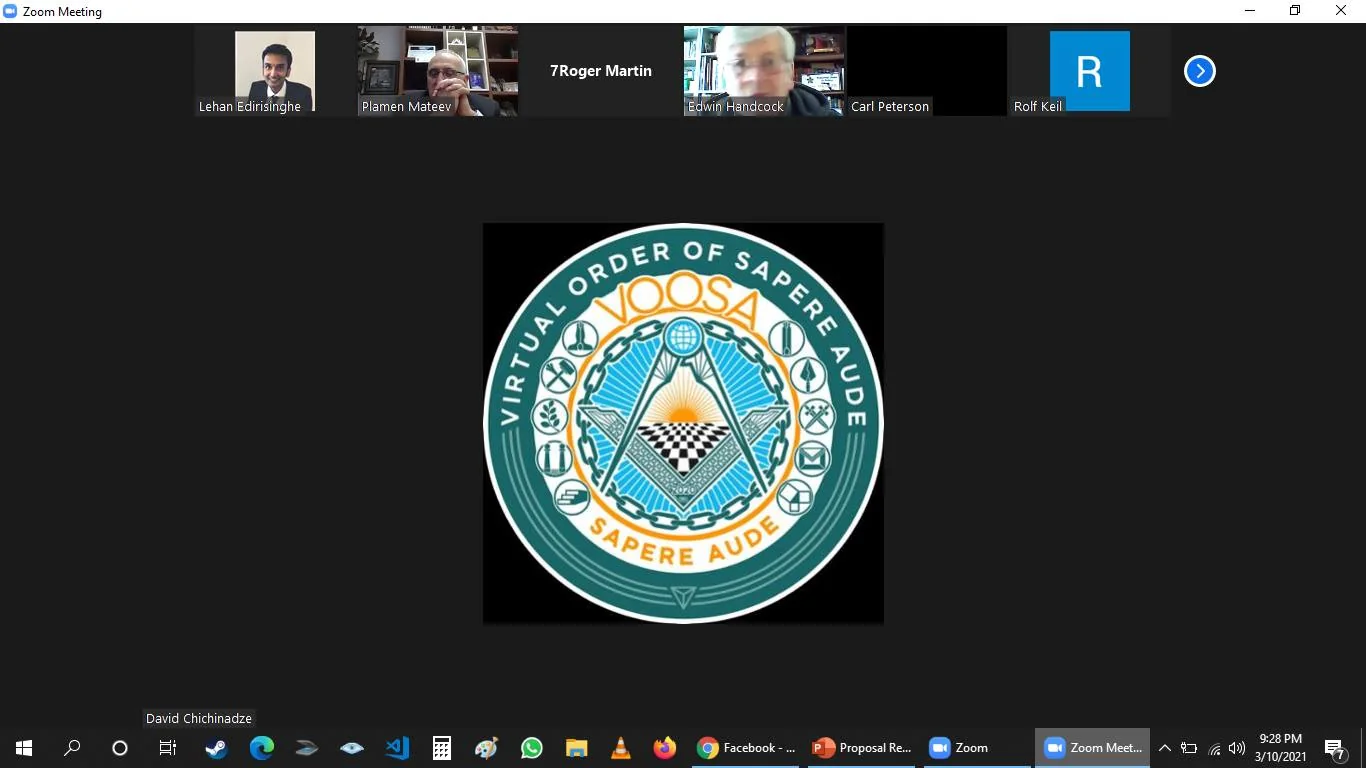Restore down the Zoom Meeting window
The image size is (1366, 768).
tap(1295, 11)
